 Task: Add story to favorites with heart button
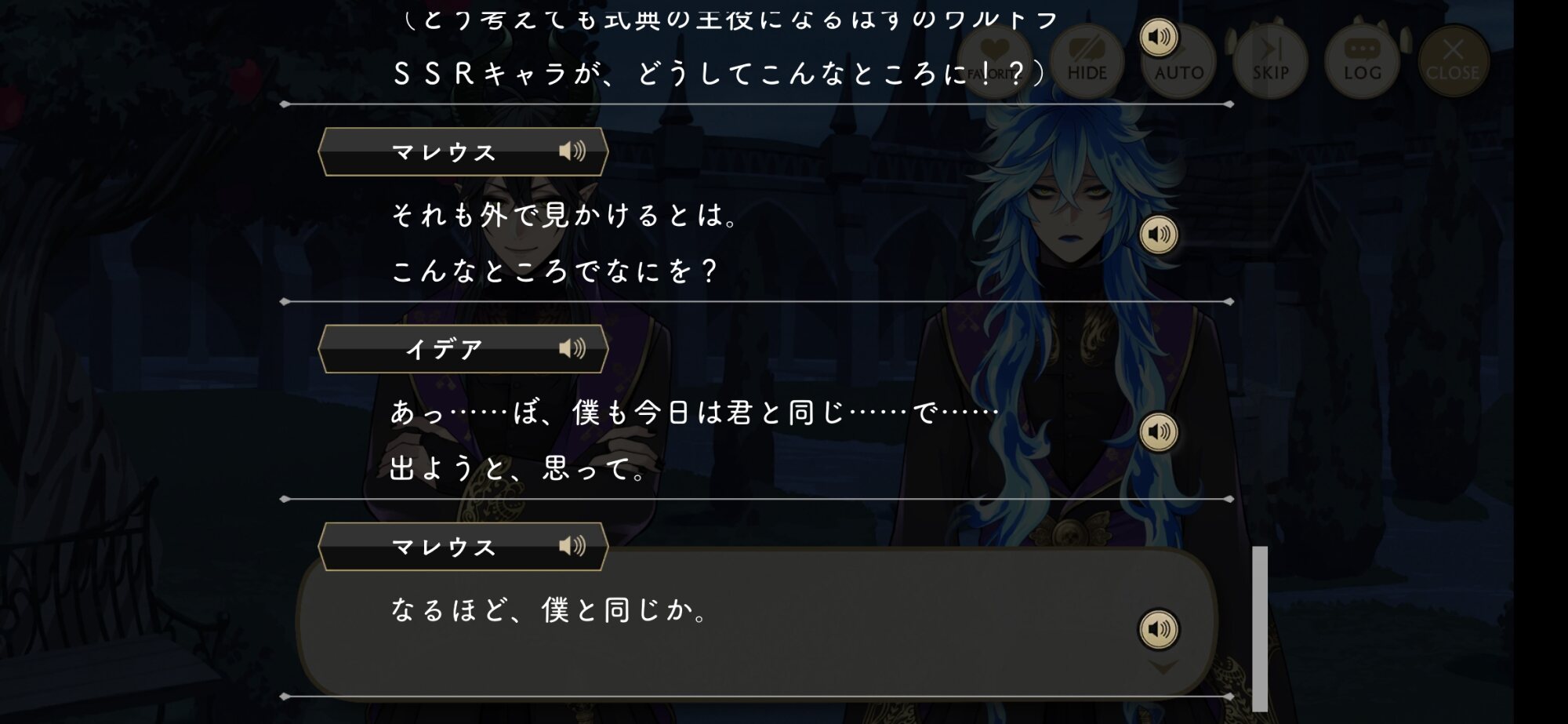(995, 60)
